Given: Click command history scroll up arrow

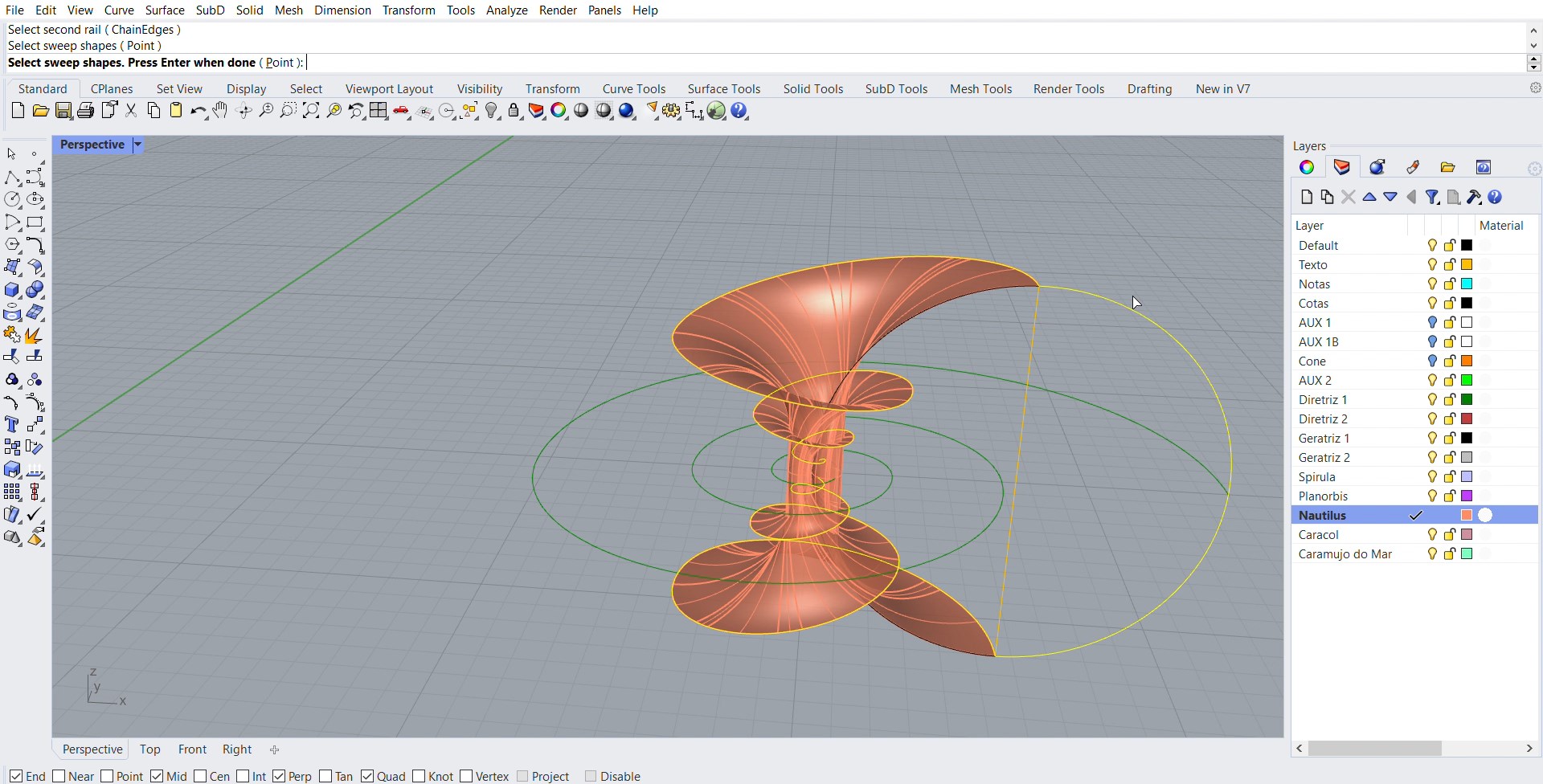Looking at the screenshot, I should pyautogui.click(x=1533, y=31).
